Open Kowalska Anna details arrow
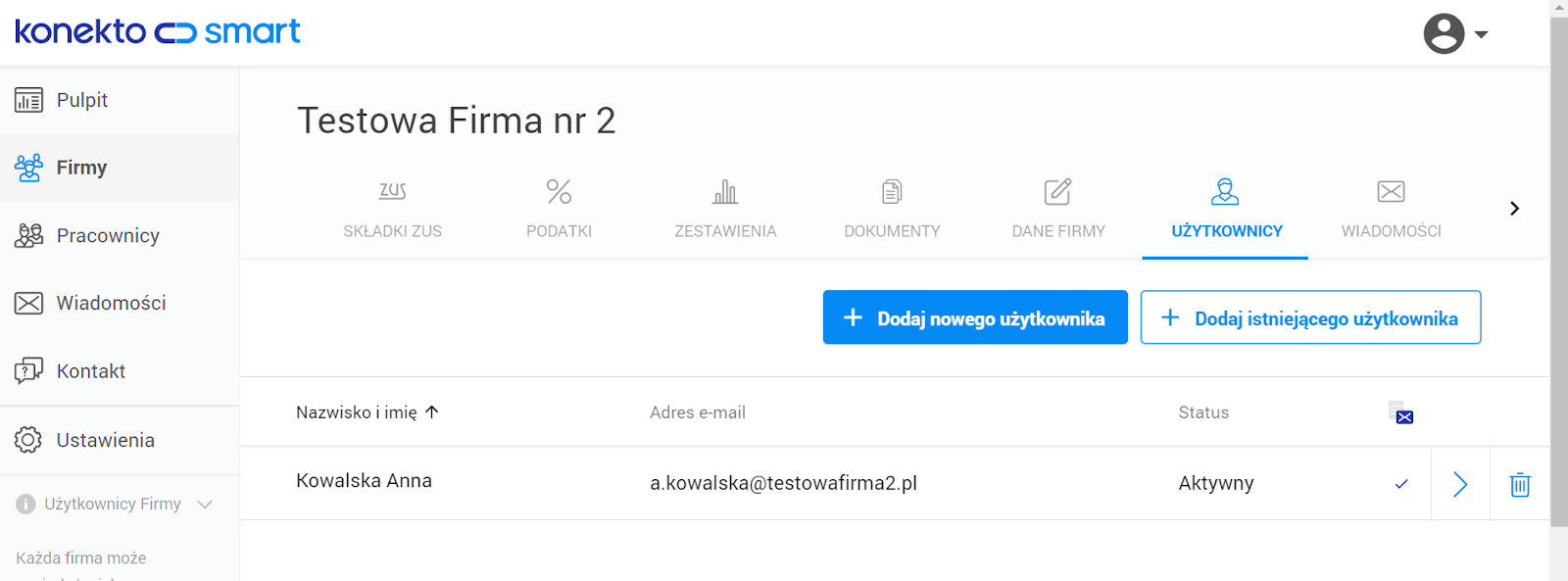 coord(1460,484)
